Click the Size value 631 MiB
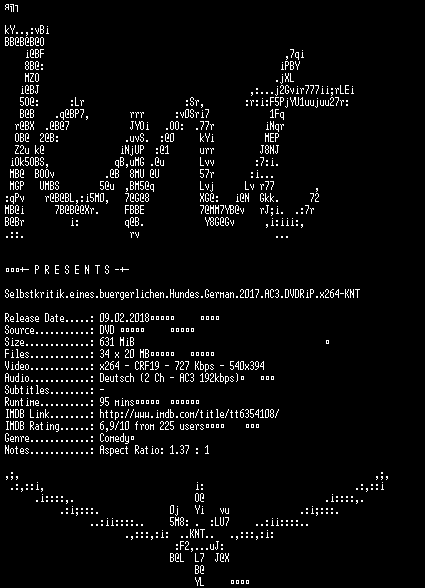Screen dimensions: 425x588 pyautogui.click(x=117, y=342)
